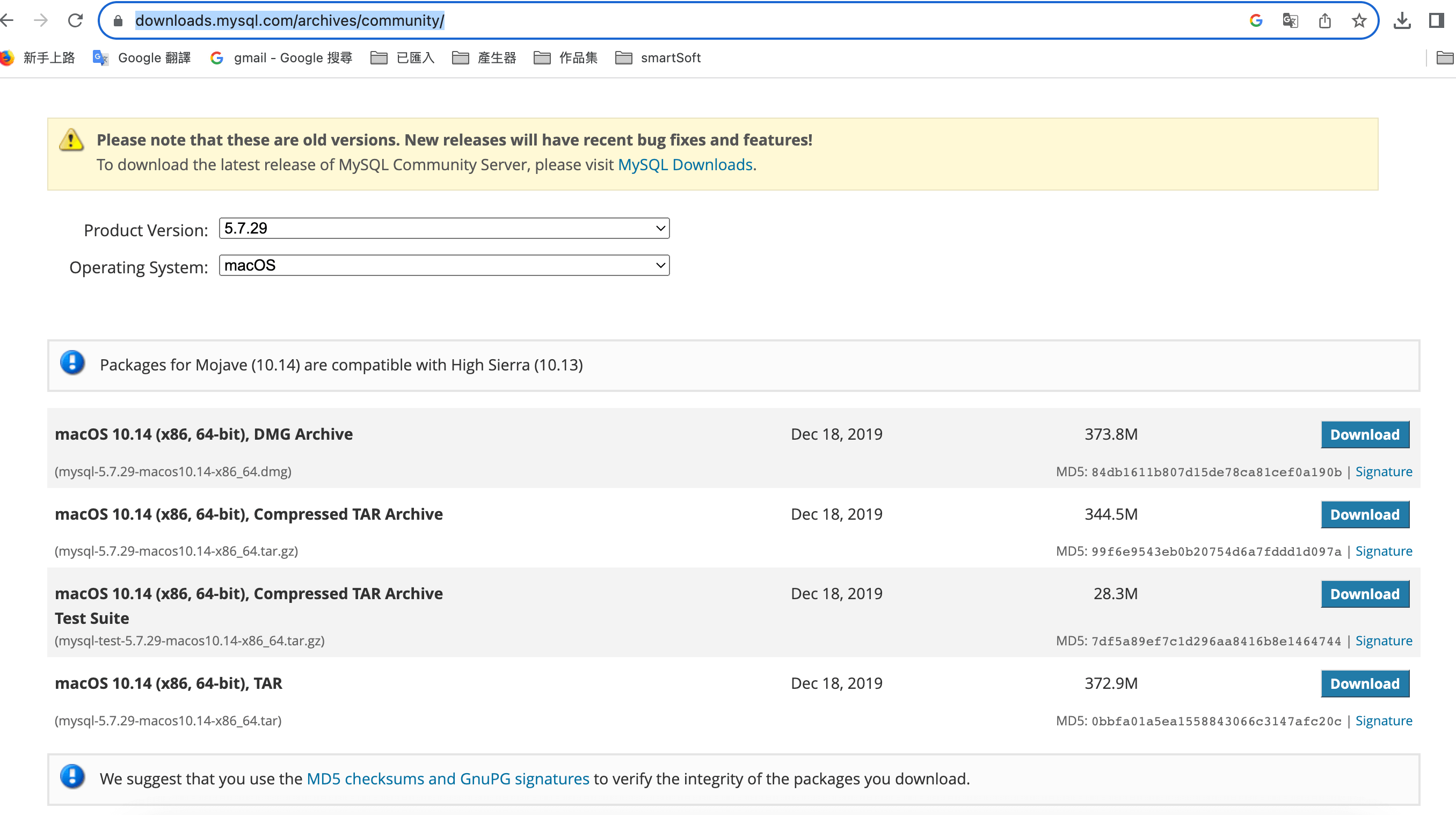The width and height of the screenshot is (1456, 815).
Task: Go forward using the forward arrow
Action: point(41,21)
